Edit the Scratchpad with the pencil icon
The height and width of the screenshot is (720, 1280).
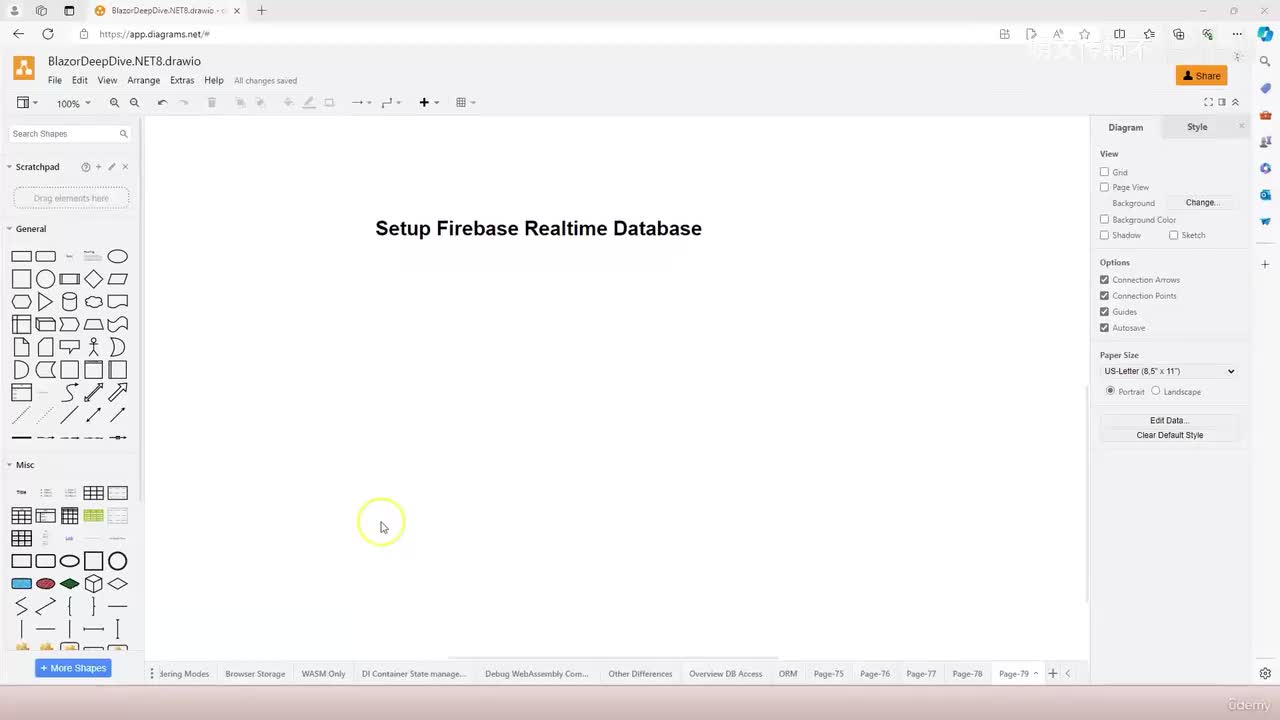[112, 167]
